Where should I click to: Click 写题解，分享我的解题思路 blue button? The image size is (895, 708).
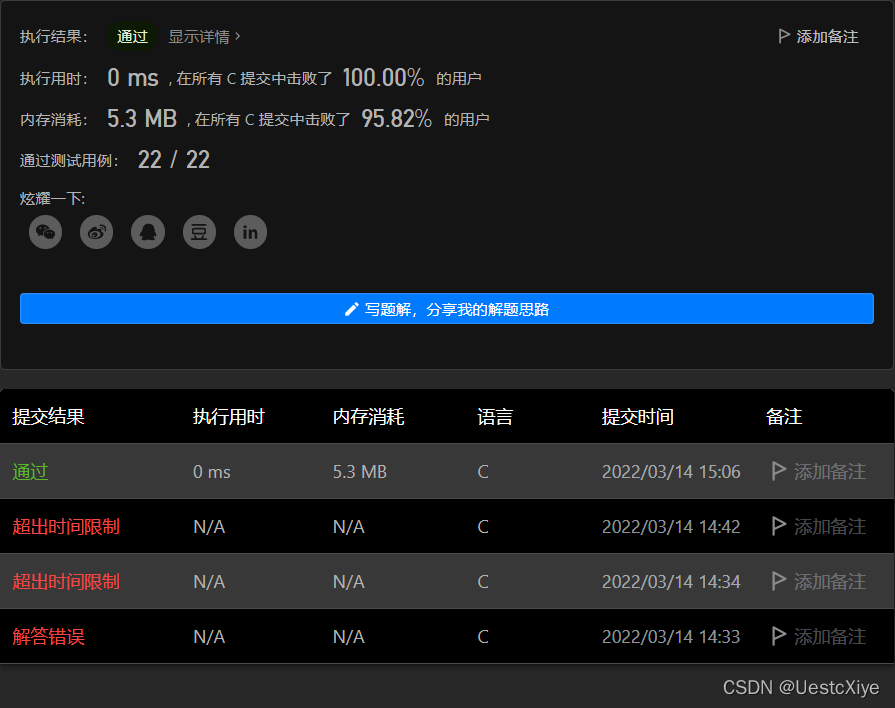click(447, 309)
